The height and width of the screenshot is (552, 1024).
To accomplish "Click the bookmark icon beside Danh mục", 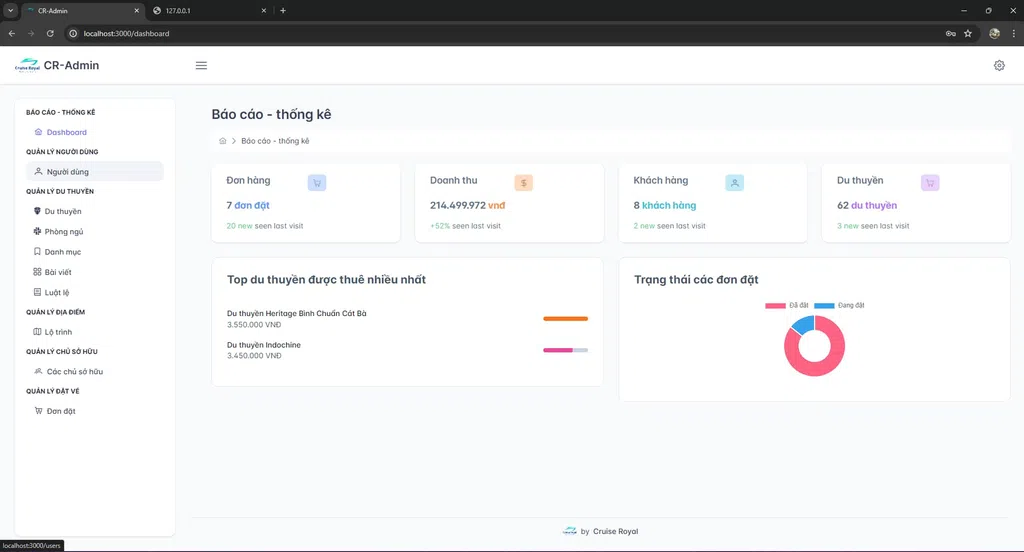I will [x=37, y=252].
